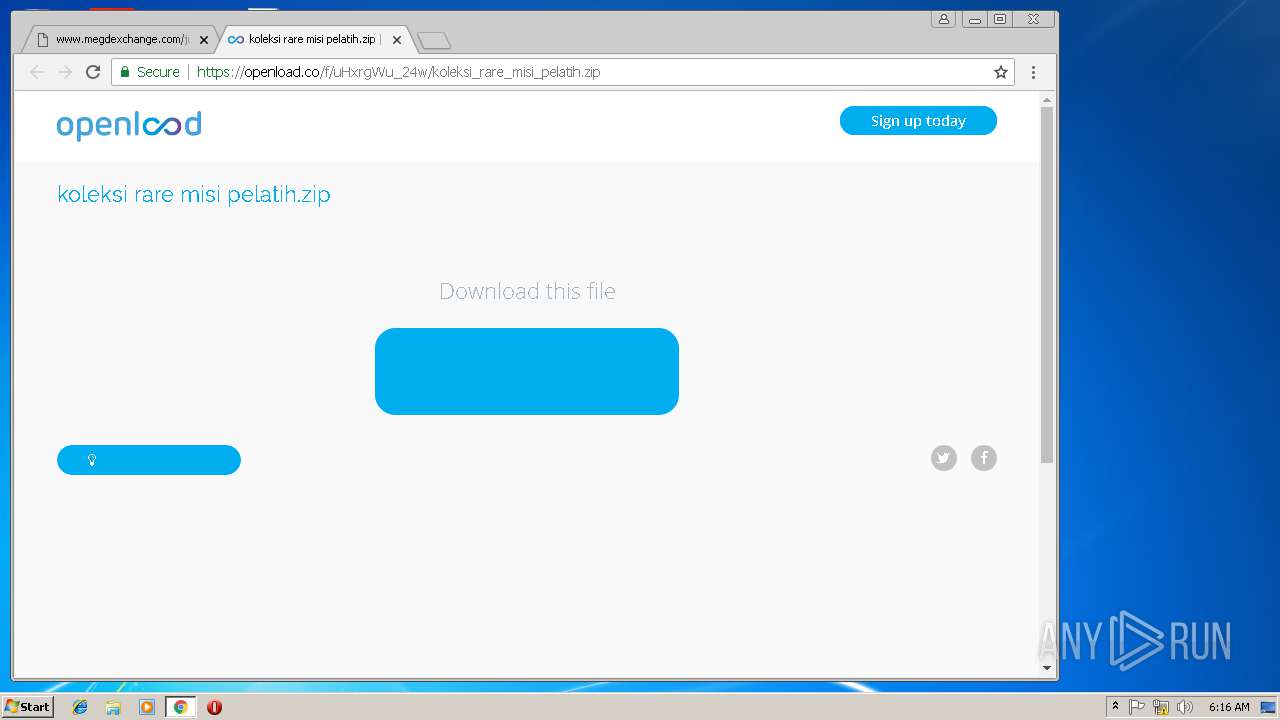Launch Internet Explorer from taskbar
Image resolution: width=1280 pixels, height=720 pixels.
pyautogui.click(x=80, y=707)
